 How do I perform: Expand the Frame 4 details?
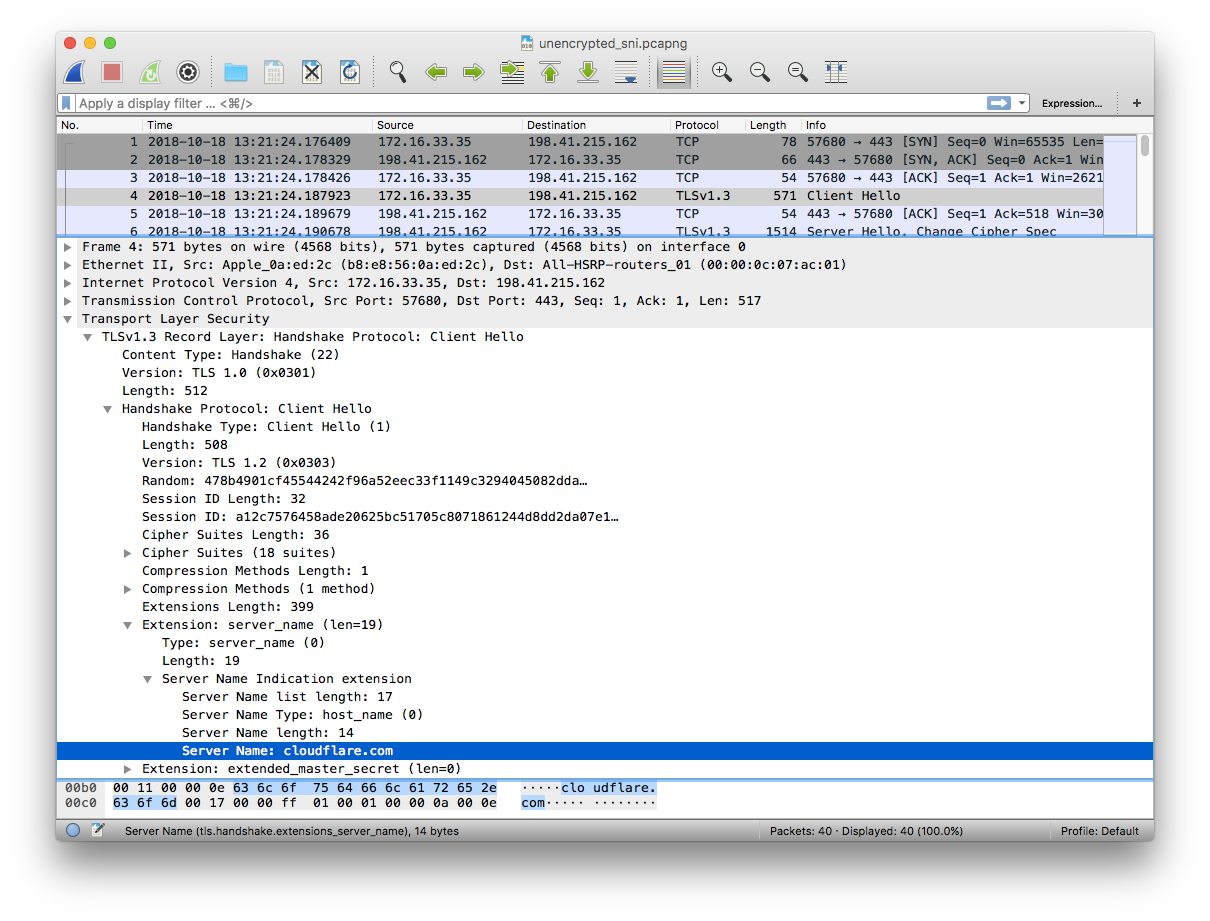pyautogui.click(x=67, y=247)
